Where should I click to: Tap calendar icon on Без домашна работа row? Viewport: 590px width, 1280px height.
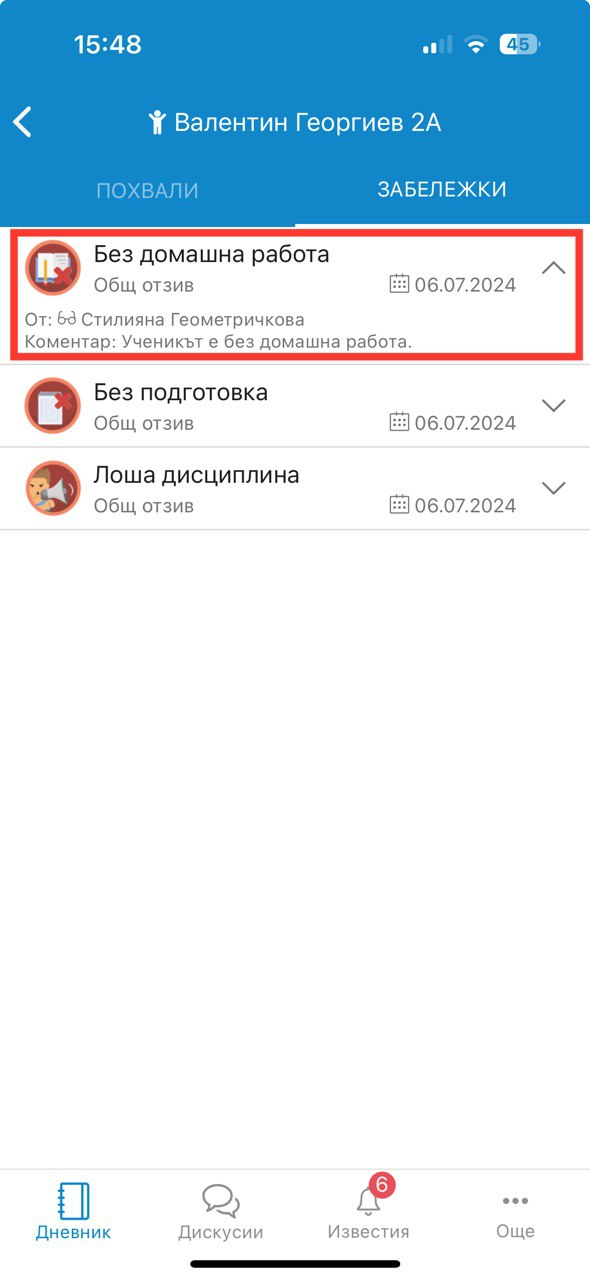[399, 284]
